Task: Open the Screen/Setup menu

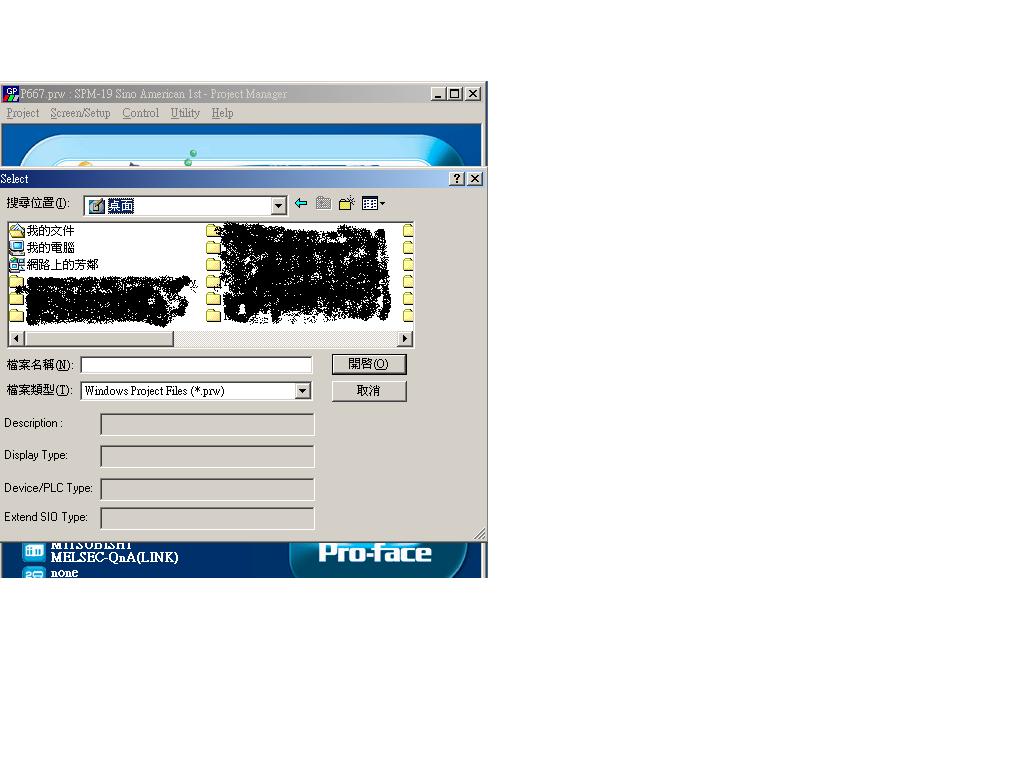Action: pyautogui.click(x=80, y=113)
